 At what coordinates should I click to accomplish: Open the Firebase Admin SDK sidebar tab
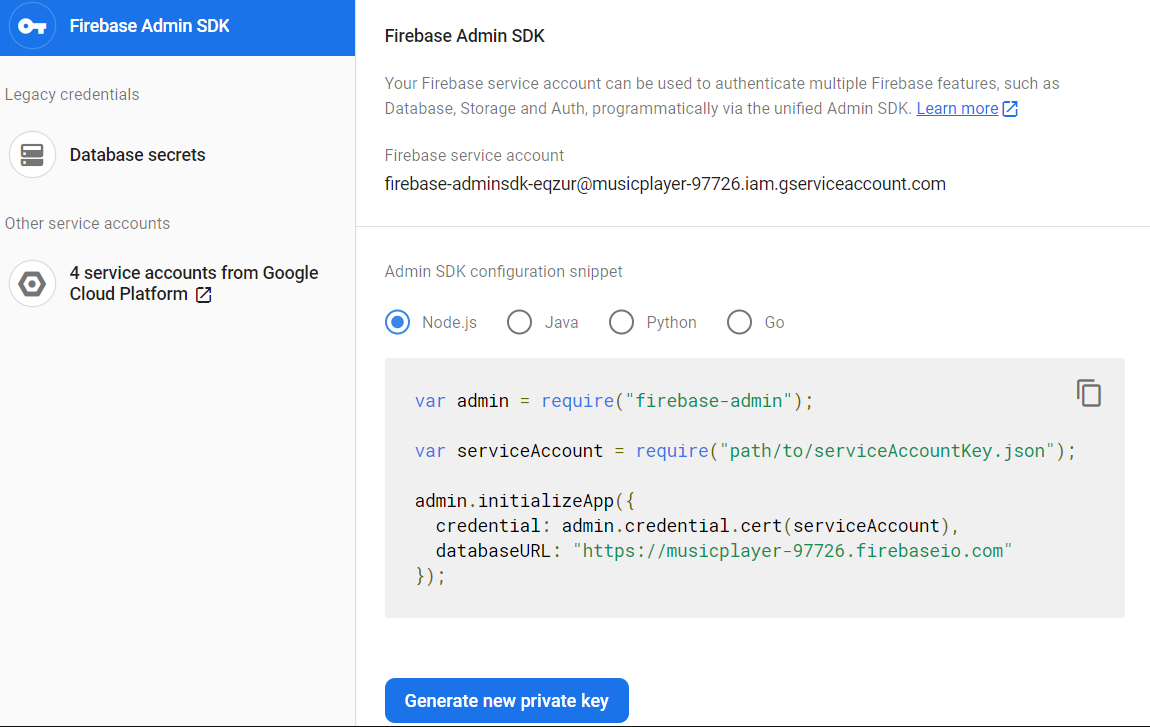177,27
